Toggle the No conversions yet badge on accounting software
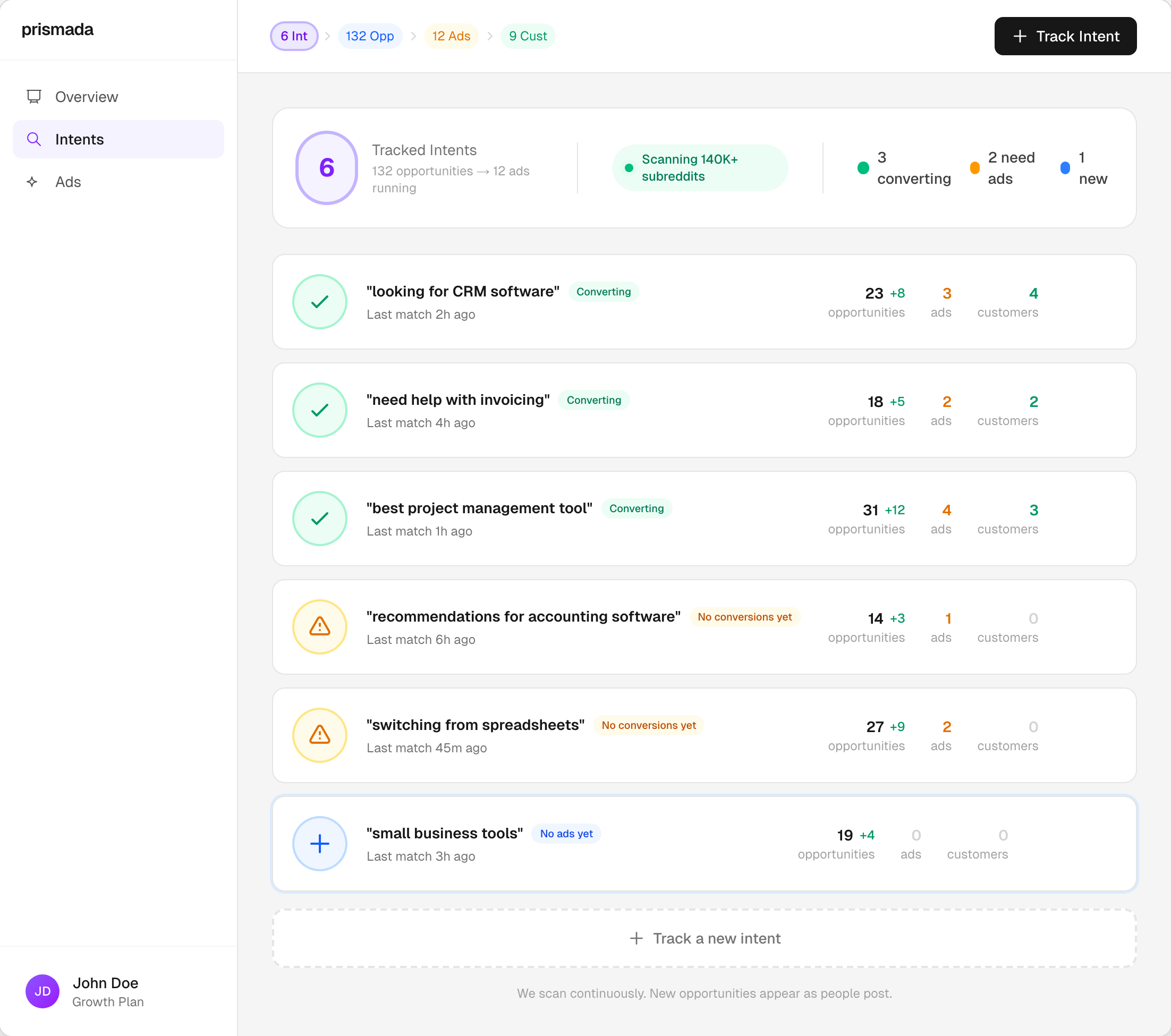The width and height of the screenshot is (1171, 1036). click(745, 617)
